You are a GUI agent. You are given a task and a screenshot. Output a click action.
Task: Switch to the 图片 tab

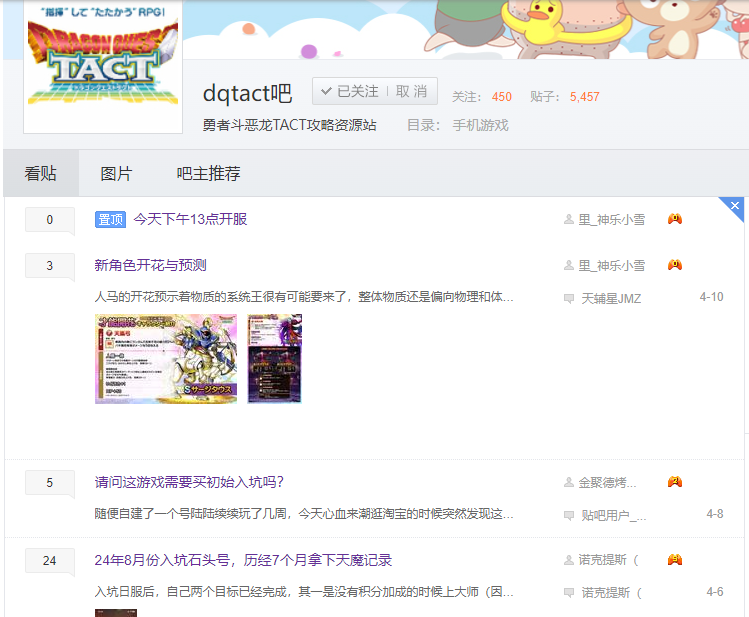(x=116, y=173)
